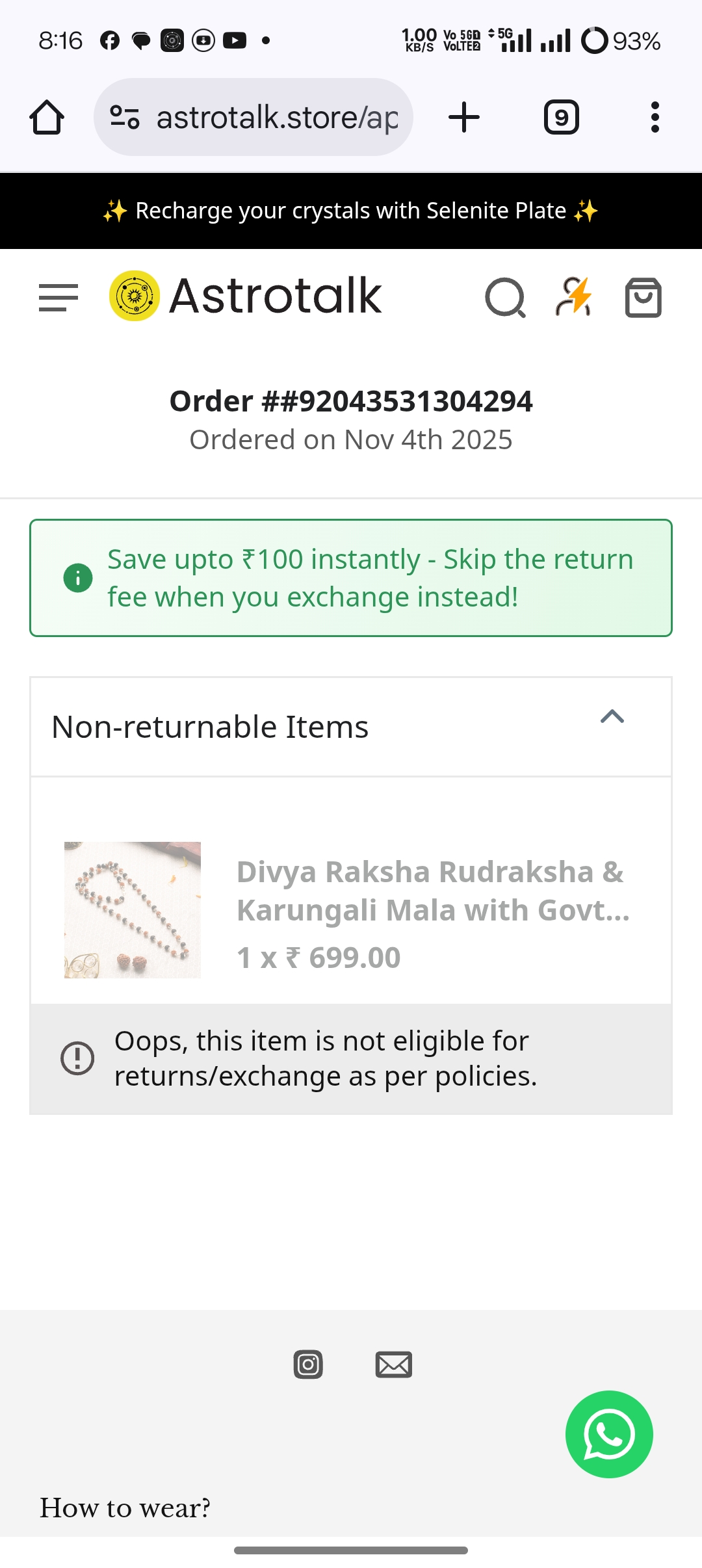Show the open tabs switcher
Viewport: 702px width, 1568px height.
pyautogui.click(x=561, y=118)
